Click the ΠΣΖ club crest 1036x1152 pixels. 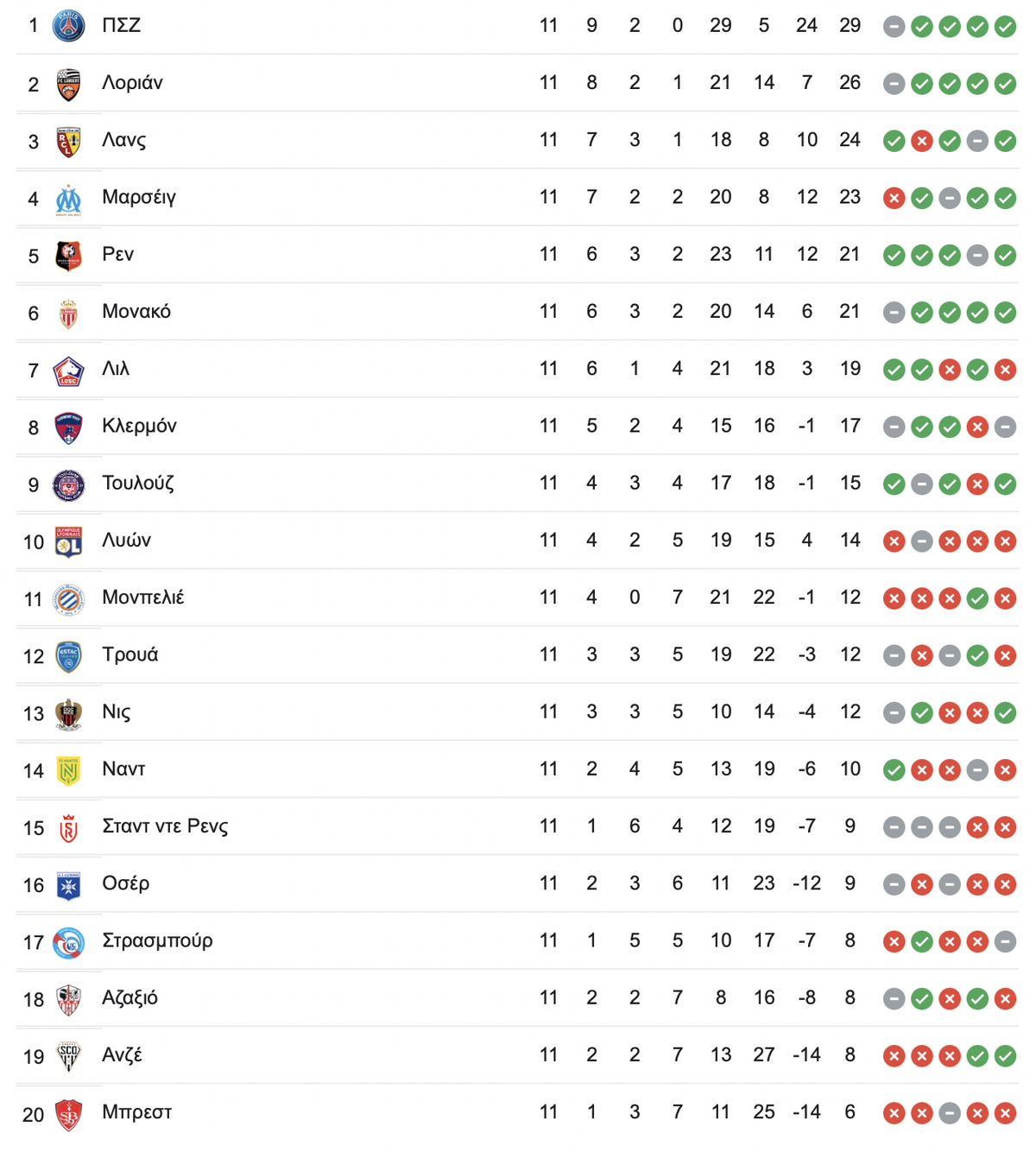tap(68, 26)
